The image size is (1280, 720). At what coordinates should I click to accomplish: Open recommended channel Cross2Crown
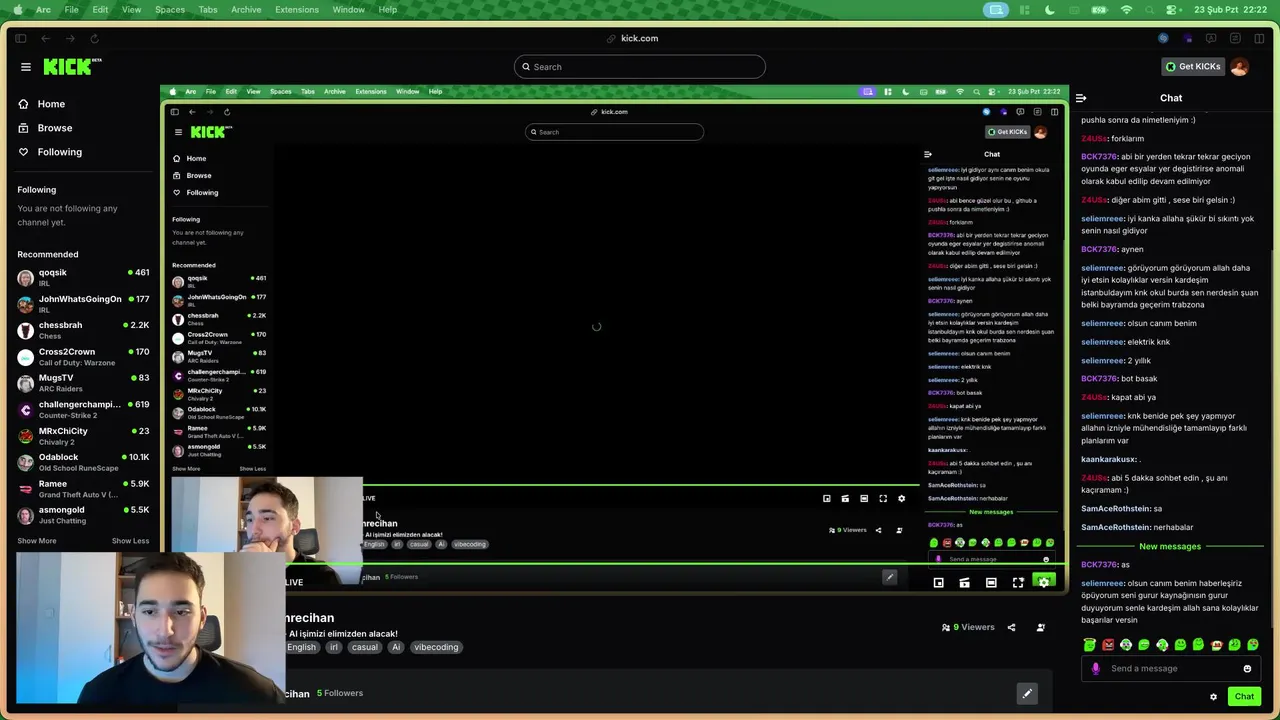coord(83,357)
